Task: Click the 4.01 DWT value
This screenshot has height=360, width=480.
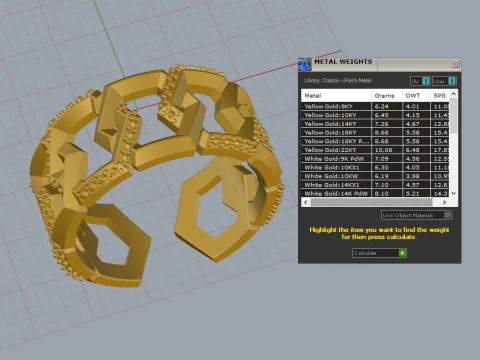Action: (412, 106)
